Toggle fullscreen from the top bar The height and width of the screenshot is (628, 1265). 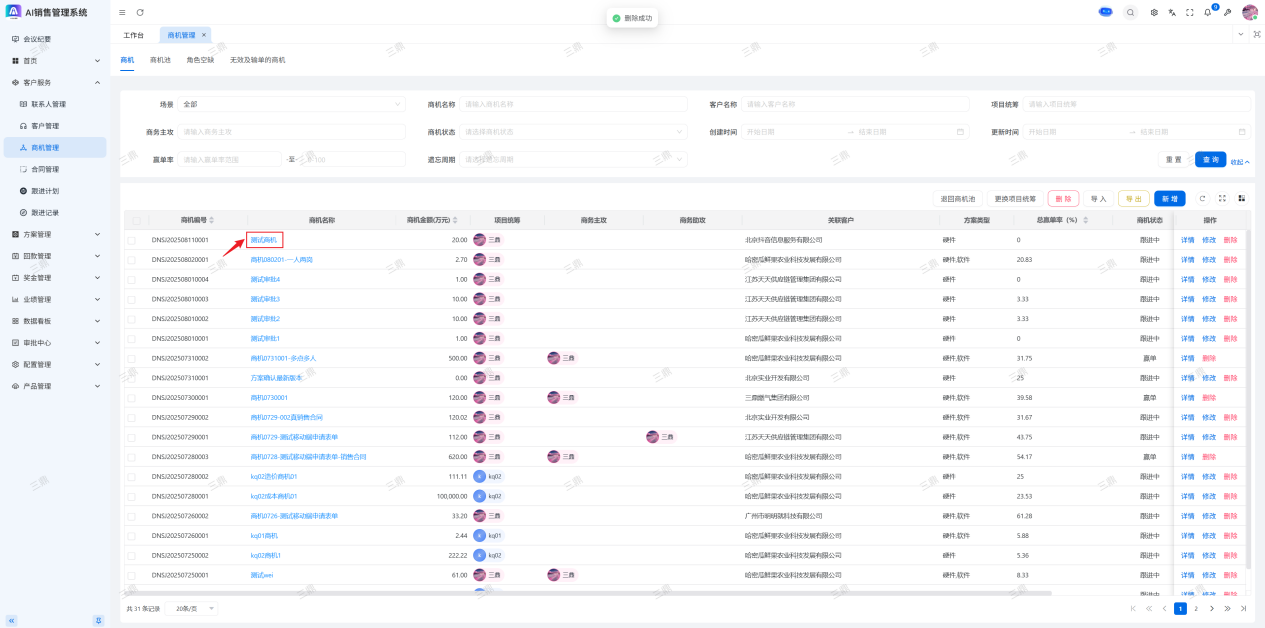coord(1189,12)
